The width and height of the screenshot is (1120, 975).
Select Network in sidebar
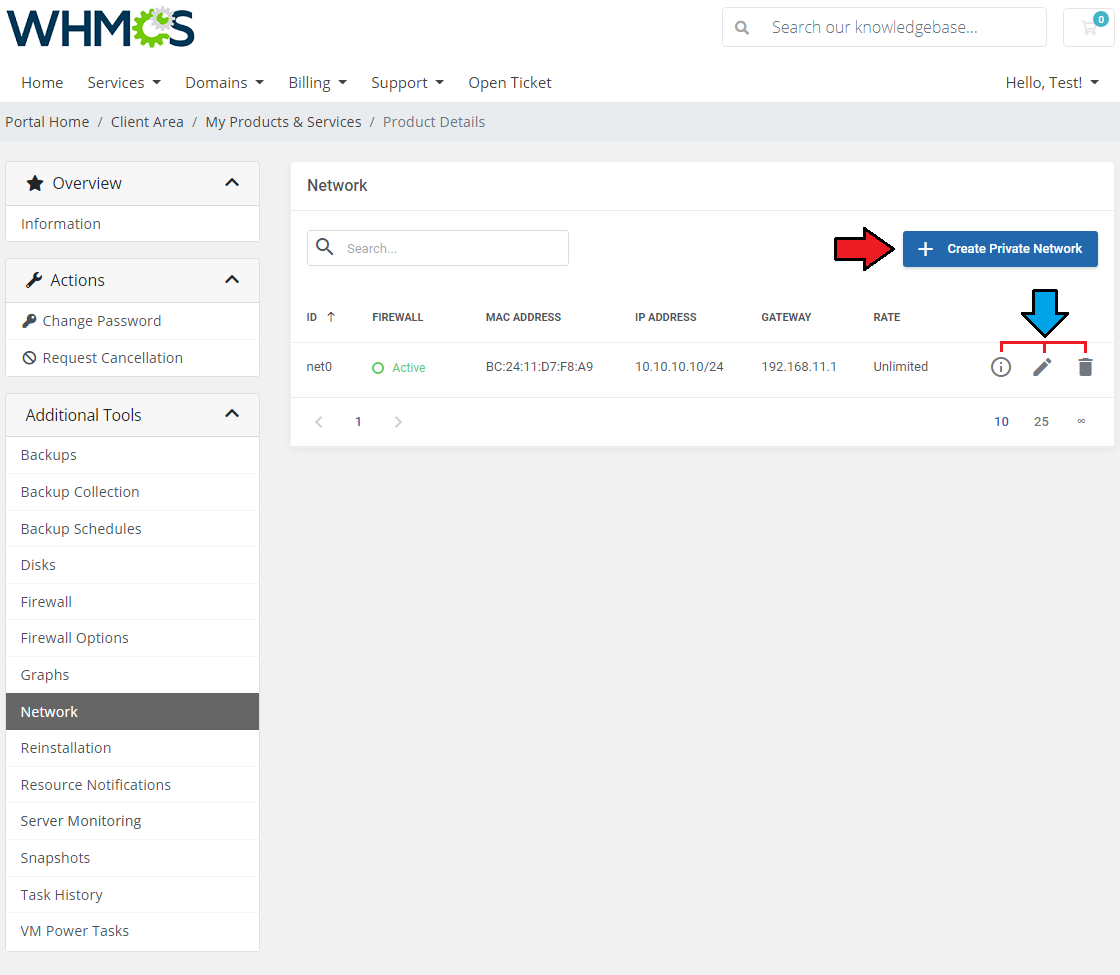pyautogui.click(x=132, y=711)
